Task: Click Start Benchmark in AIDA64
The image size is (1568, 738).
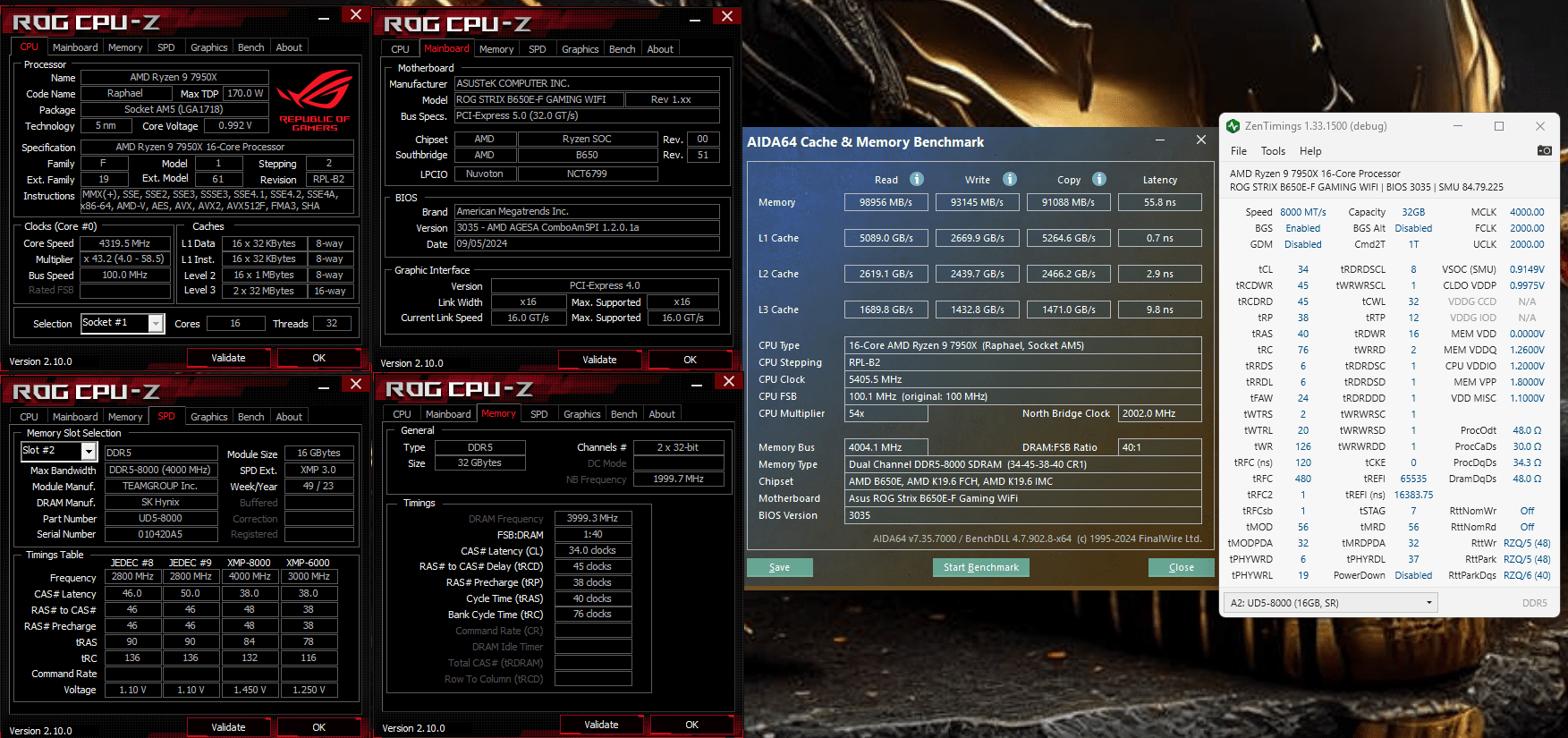Action: coord(981,567)
